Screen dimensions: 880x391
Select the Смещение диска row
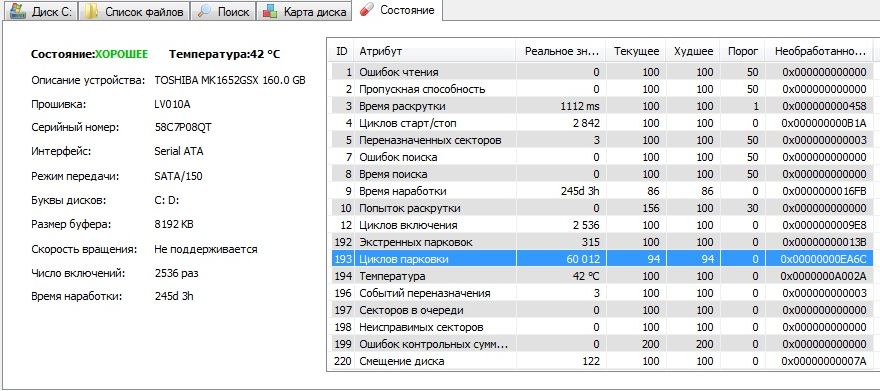pos(601,361)
